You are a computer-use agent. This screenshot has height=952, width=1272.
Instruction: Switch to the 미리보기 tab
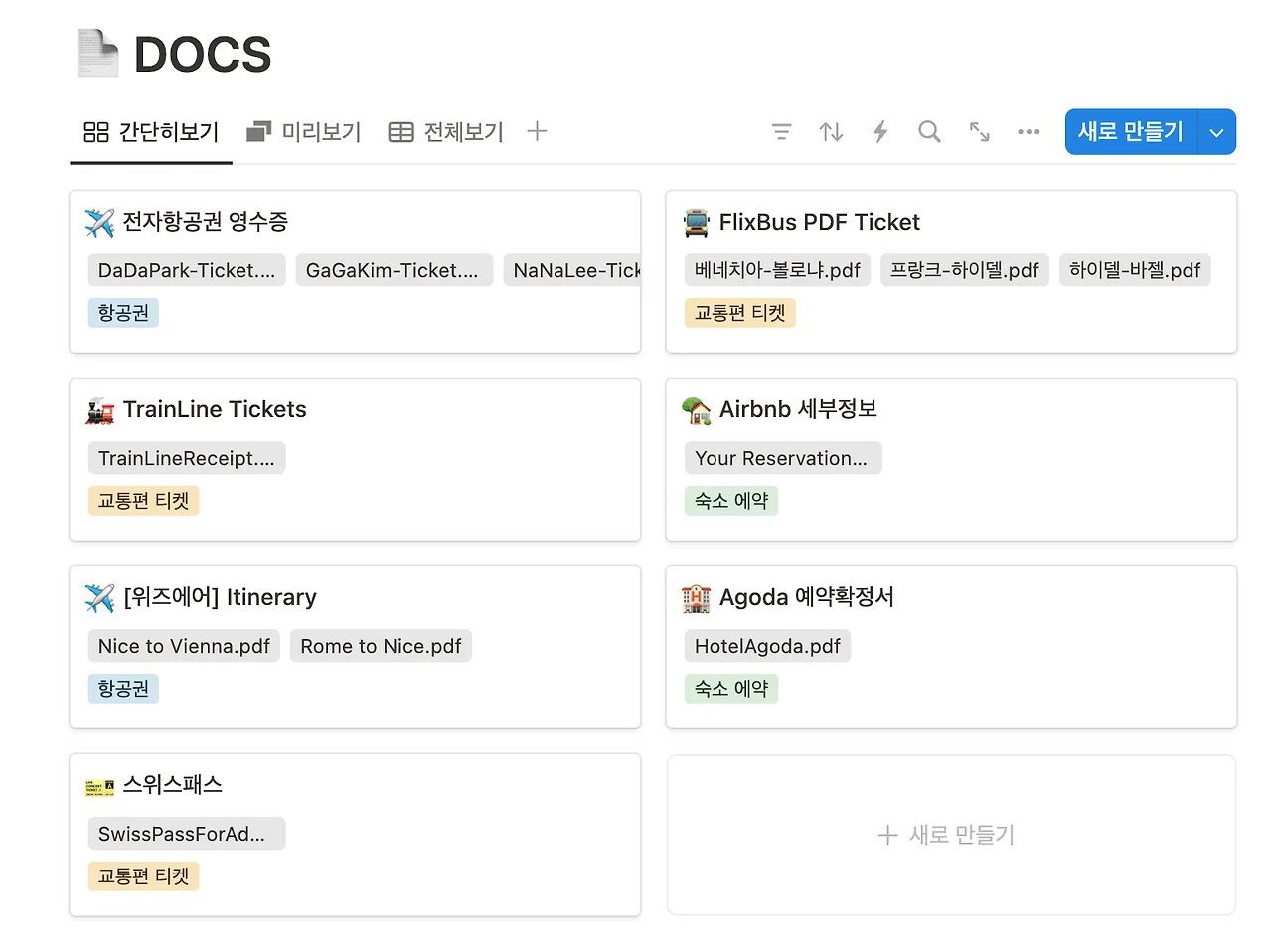pos(304,131)
